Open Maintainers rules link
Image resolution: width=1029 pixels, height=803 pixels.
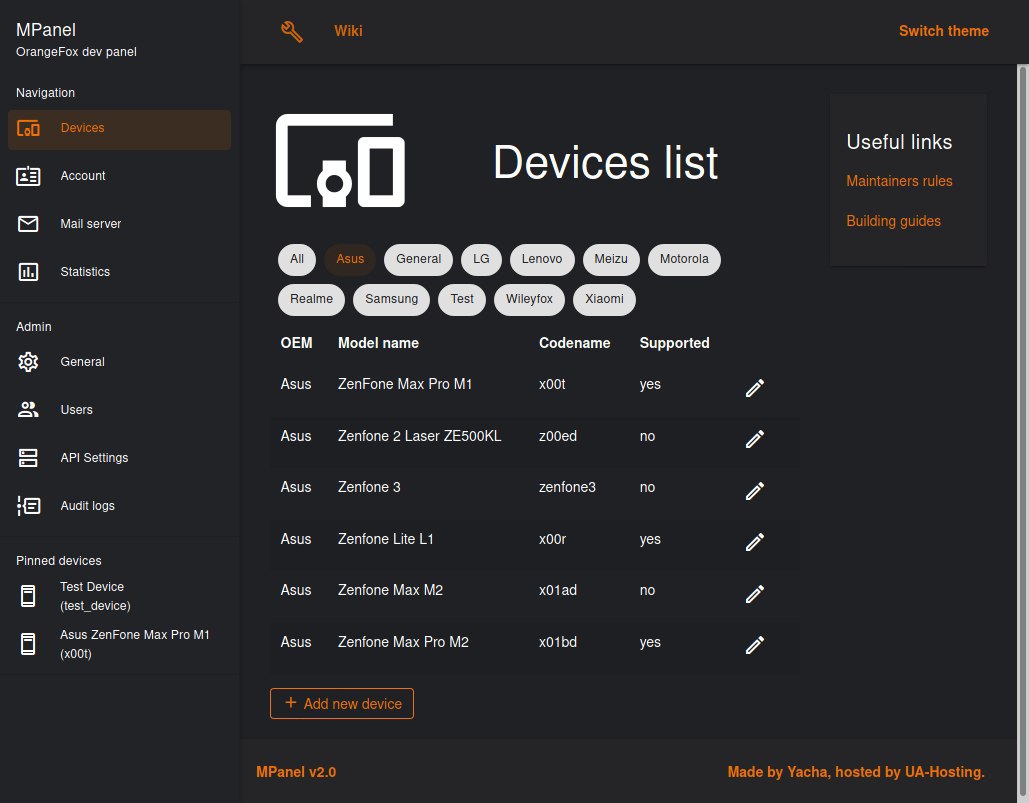(899, 181)
